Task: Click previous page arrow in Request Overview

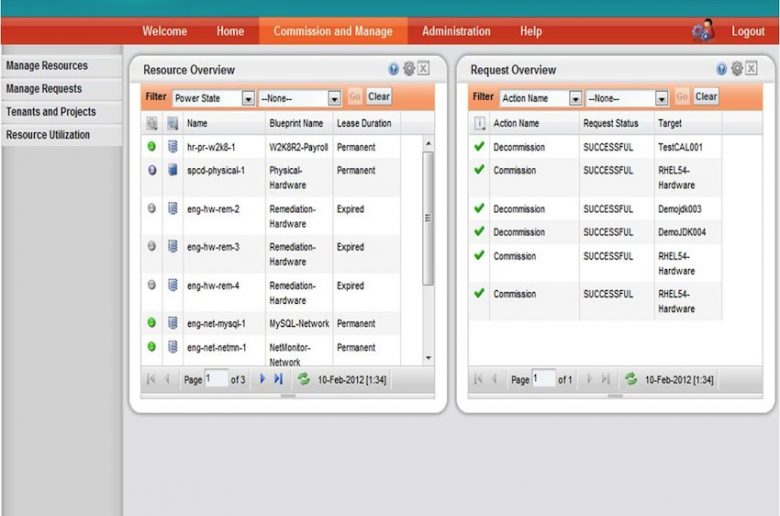Action: point(494,379)
